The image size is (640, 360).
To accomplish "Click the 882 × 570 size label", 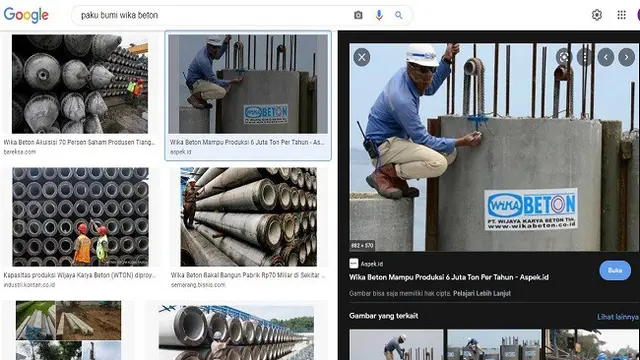I will point(362,246).
